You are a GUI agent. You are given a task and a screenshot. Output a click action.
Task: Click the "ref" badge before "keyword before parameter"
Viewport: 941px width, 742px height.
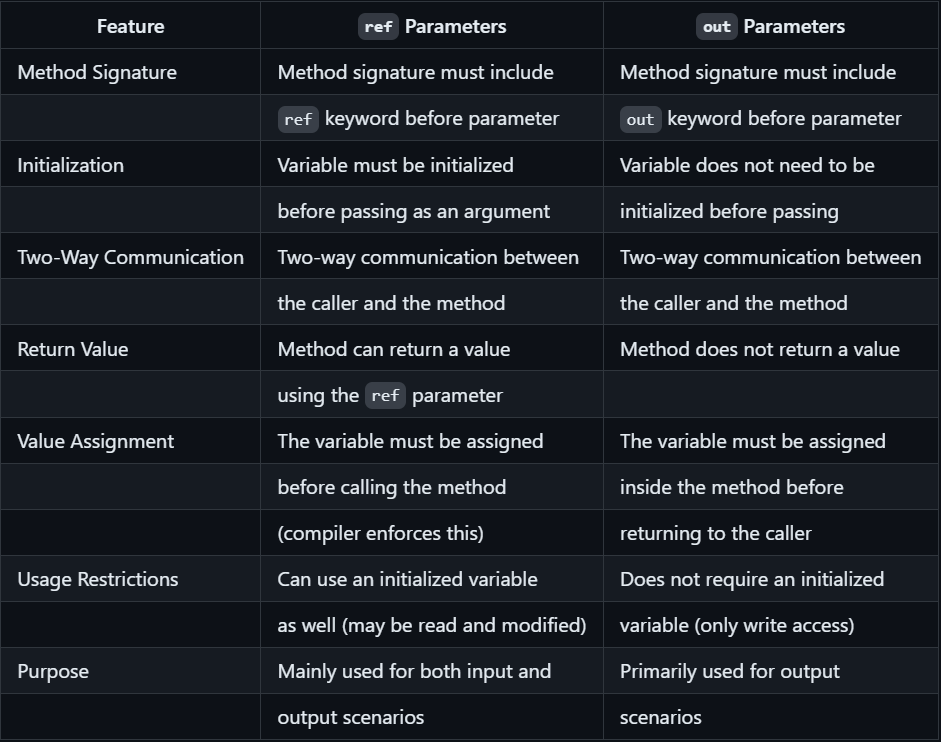tap(298, 119)
